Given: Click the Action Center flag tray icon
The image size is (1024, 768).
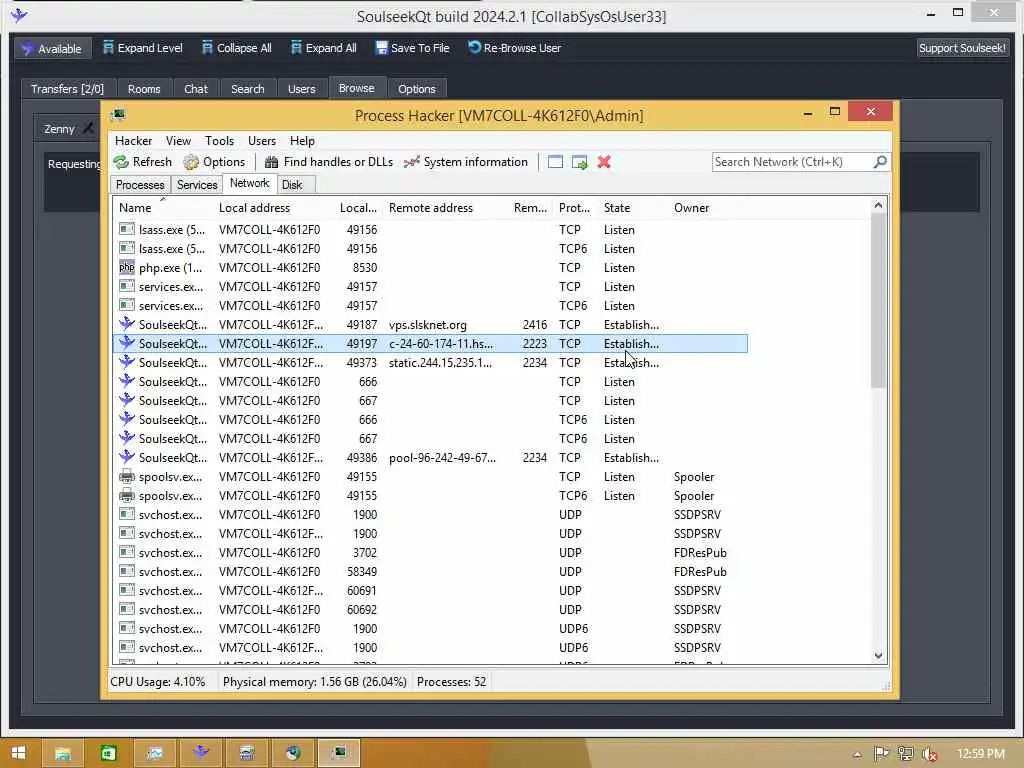Looking at the screenshot, I should coord(881,754).
